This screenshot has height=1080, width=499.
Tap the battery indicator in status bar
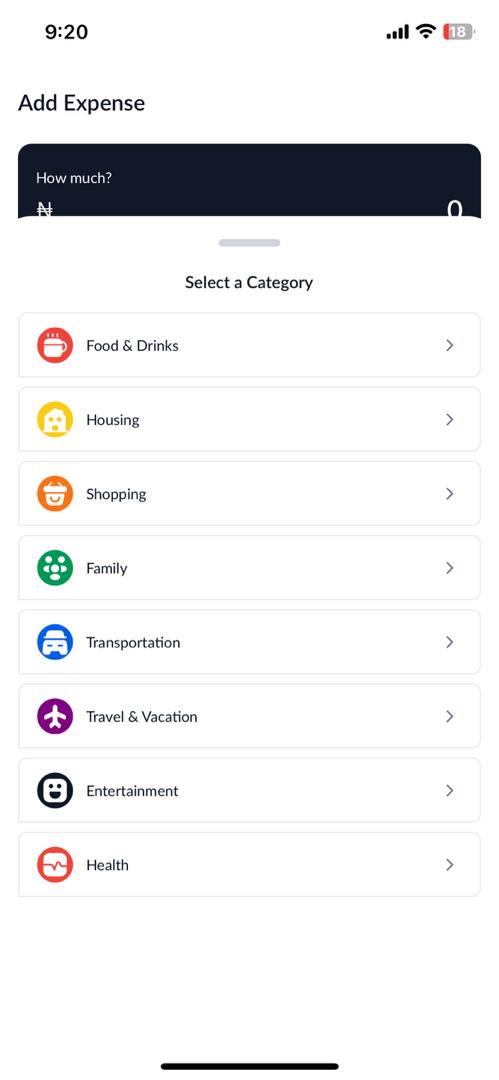(460, 32)
